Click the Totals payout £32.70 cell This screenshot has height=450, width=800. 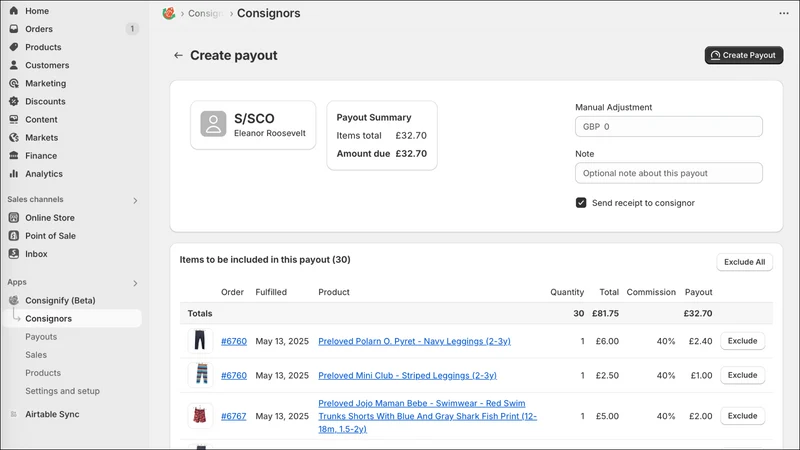coord(698,313)
